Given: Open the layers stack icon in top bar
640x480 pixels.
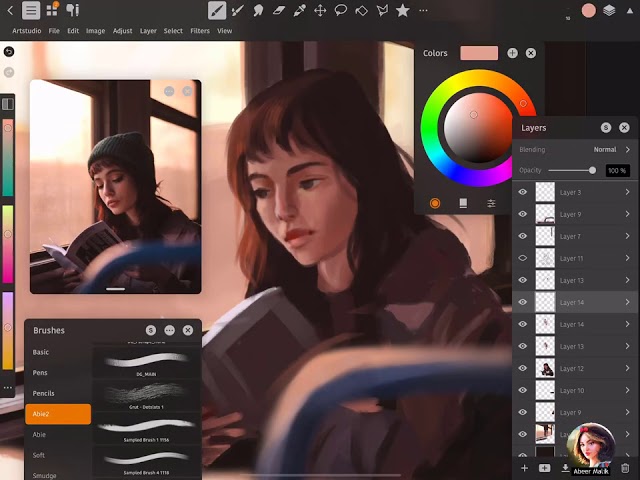Looking at the screenshot, I should [609, 10].
